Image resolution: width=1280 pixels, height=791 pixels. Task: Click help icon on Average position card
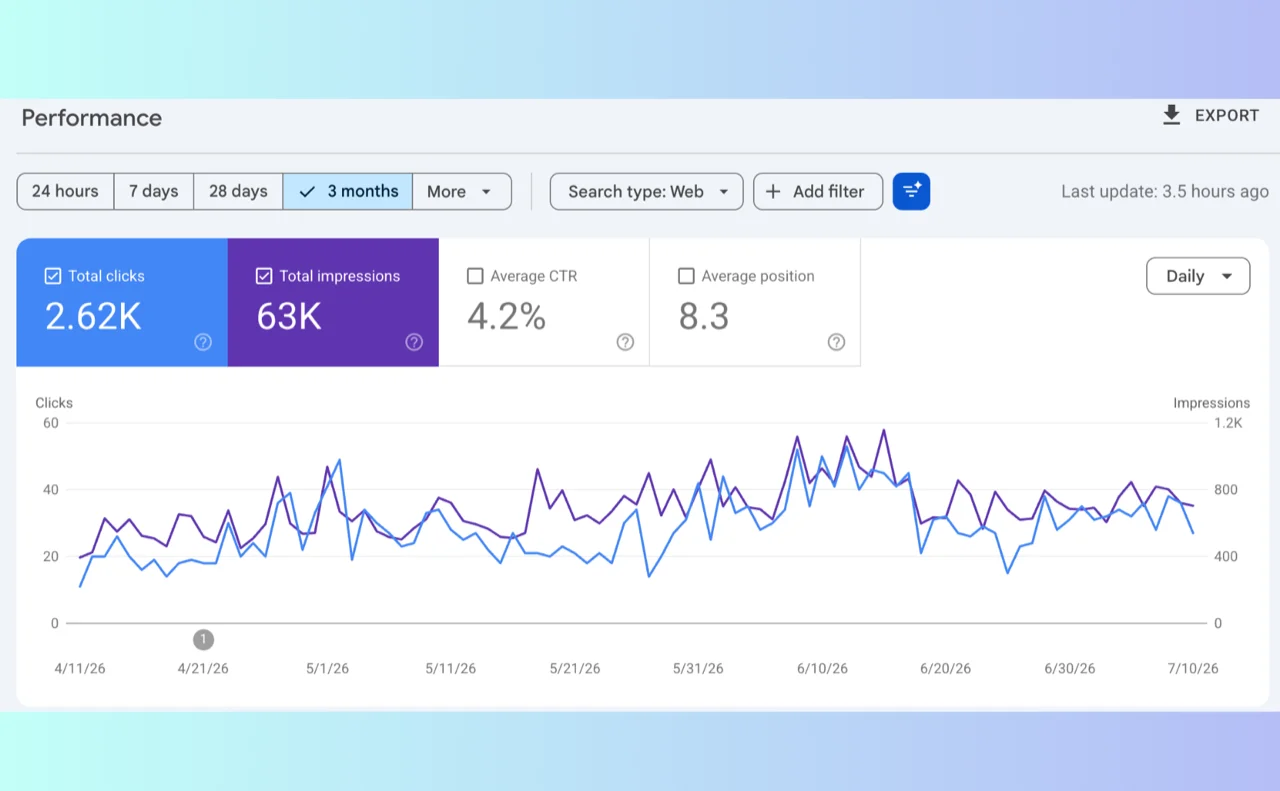[x=836, y=342]
